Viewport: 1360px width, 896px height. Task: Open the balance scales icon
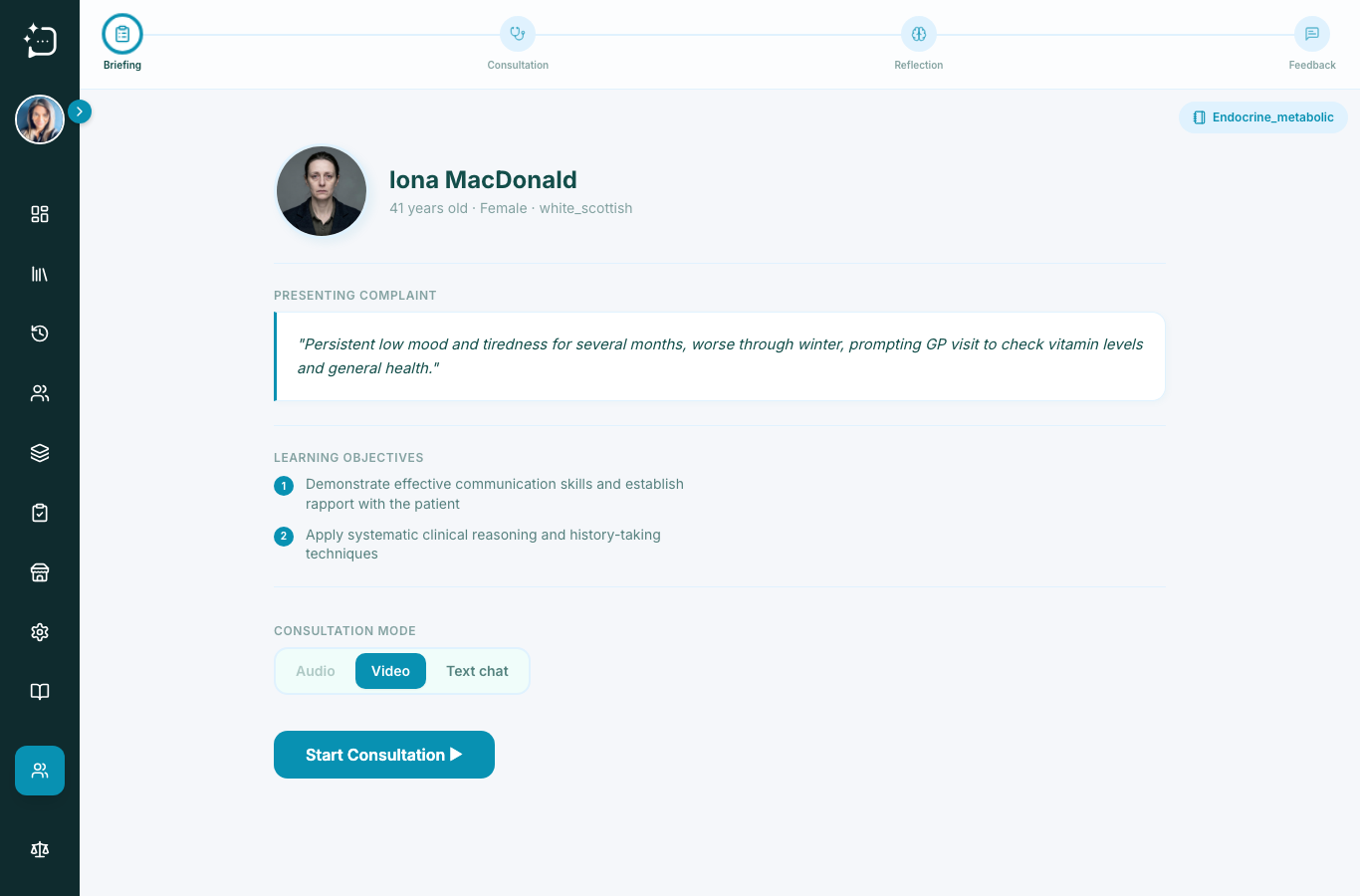pos(40,849)
